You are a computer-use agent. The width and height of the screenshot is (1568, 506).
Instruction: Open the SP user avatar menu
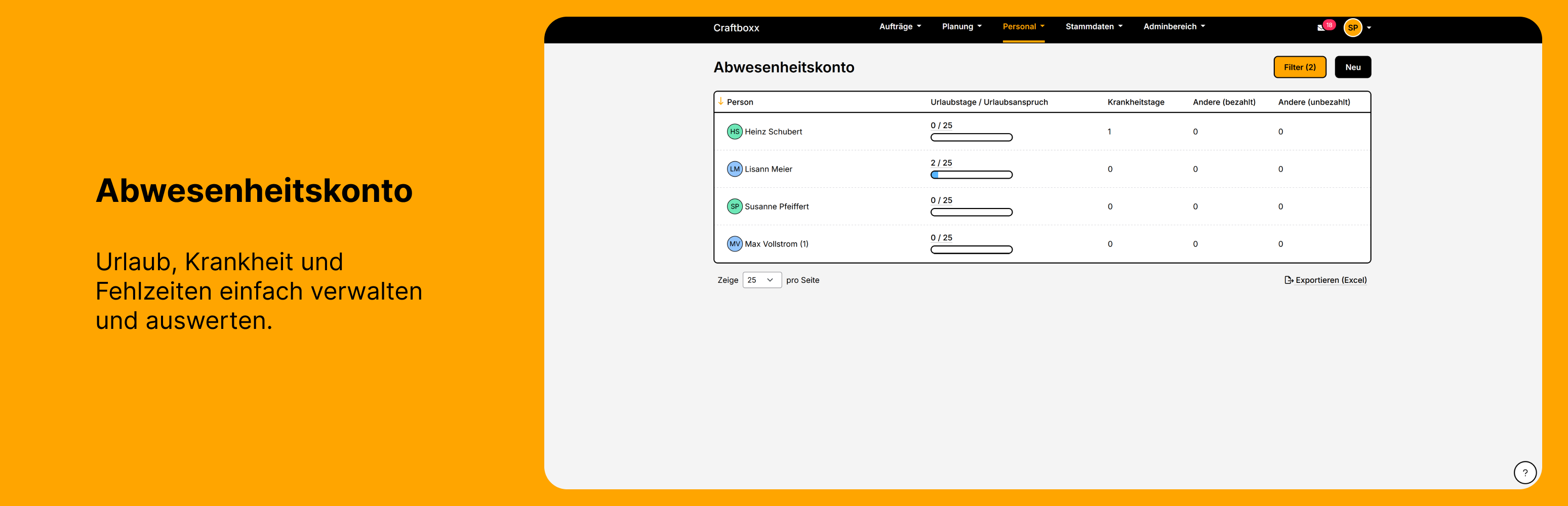tap(1352, 27)
